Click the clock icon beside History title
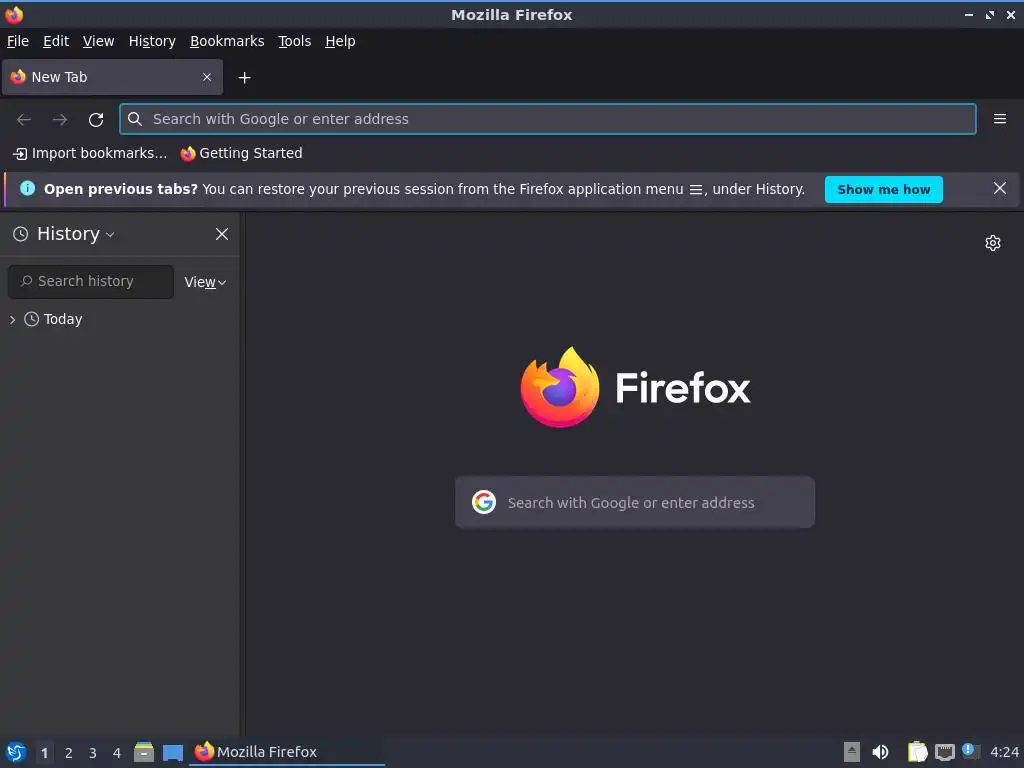The width and height of the screenshot is (1024, 768). coord(21,234)
